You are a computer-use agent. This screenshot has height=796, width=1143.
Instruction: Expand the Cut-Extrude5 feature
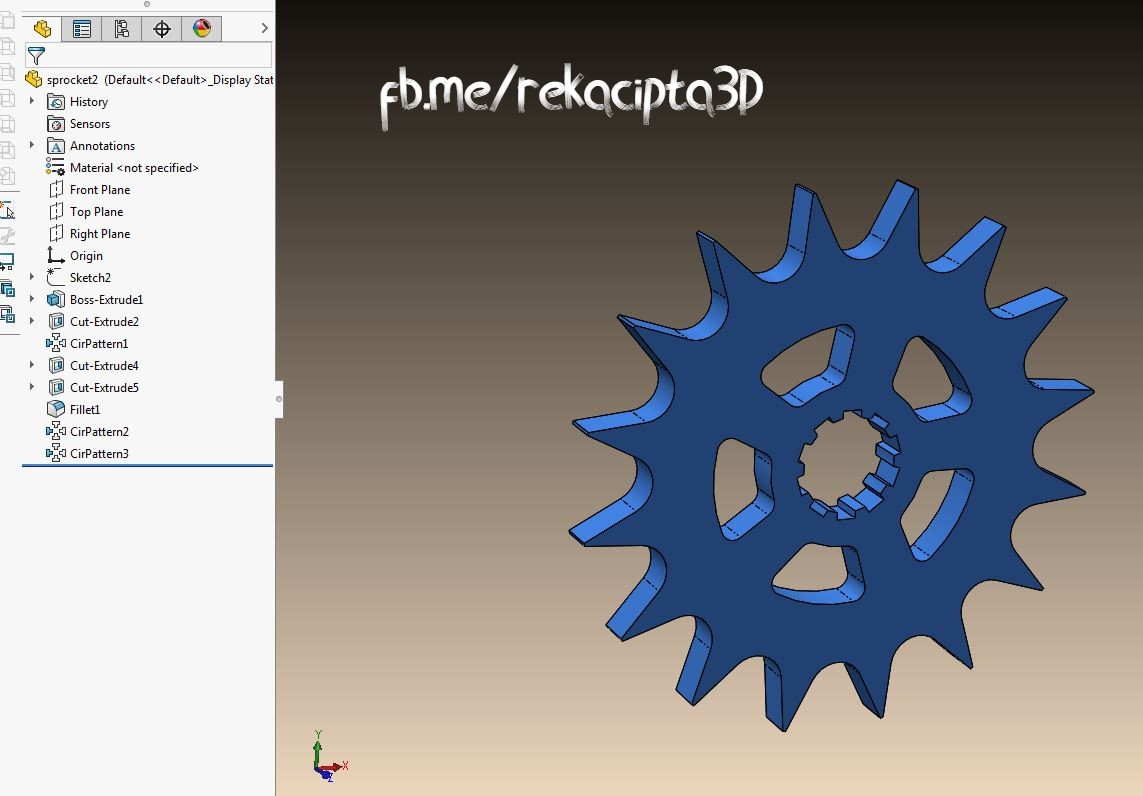coord(32,386)
